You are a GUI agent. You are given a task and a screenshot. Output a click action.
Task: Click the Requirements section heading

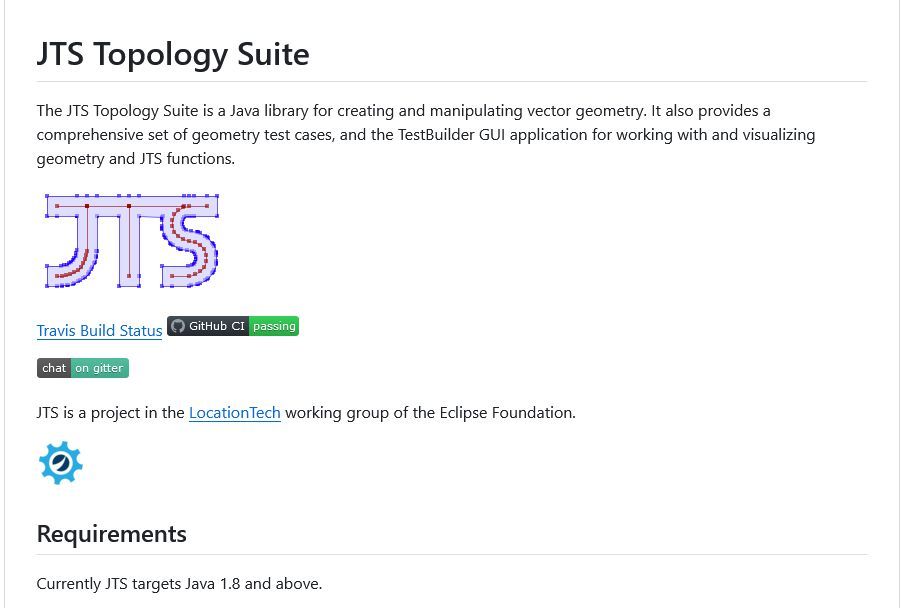112,534
